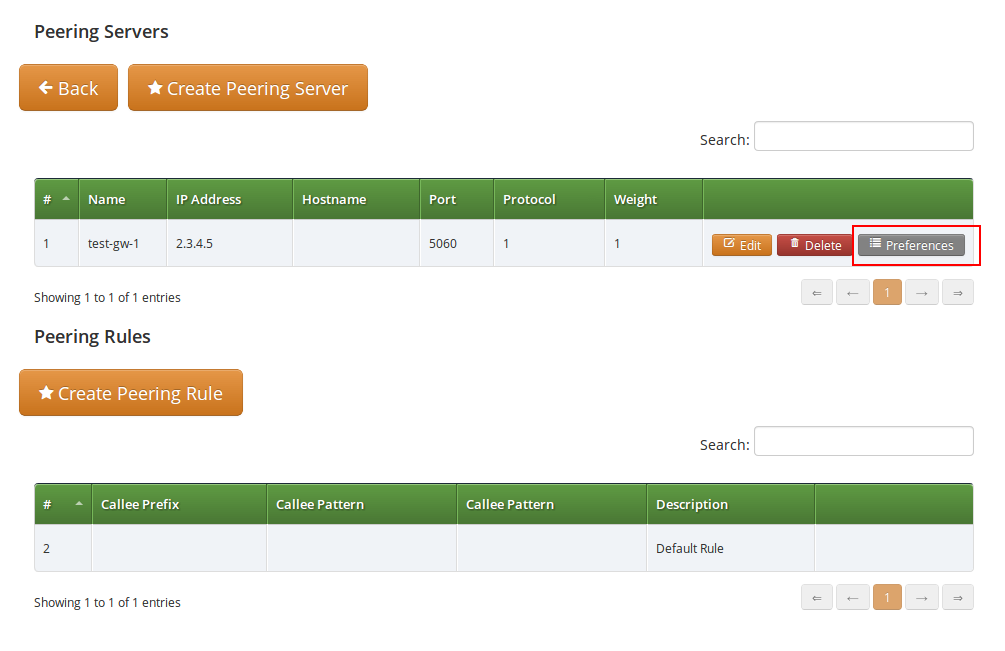
Task: Edit the test-gw-1 peering server
Action: (x=741, y=245)
